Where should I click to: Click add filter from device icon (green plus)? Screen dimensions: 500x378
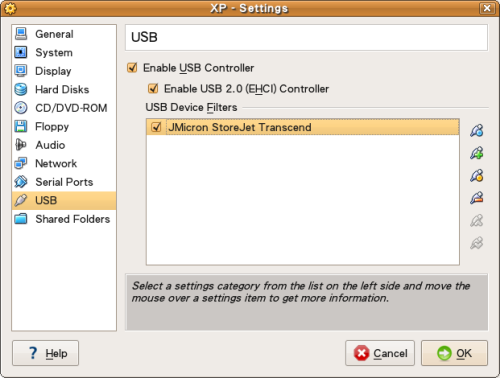(477, 153)
